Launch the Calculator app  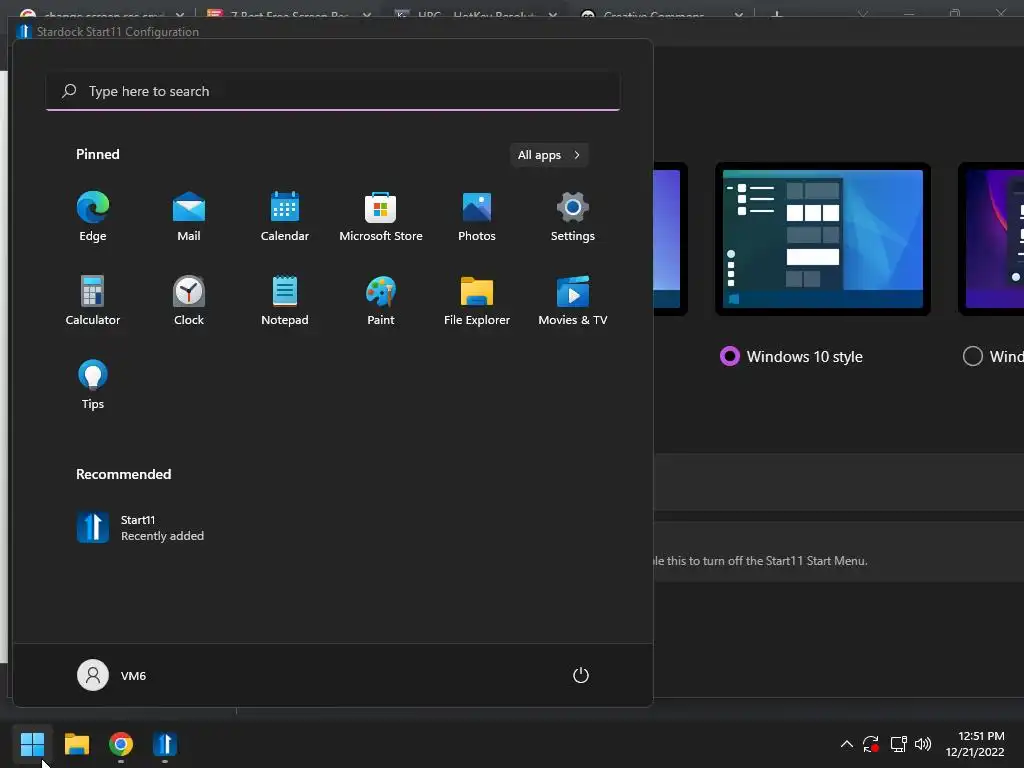pyautogui.click(x=93, y=300)
